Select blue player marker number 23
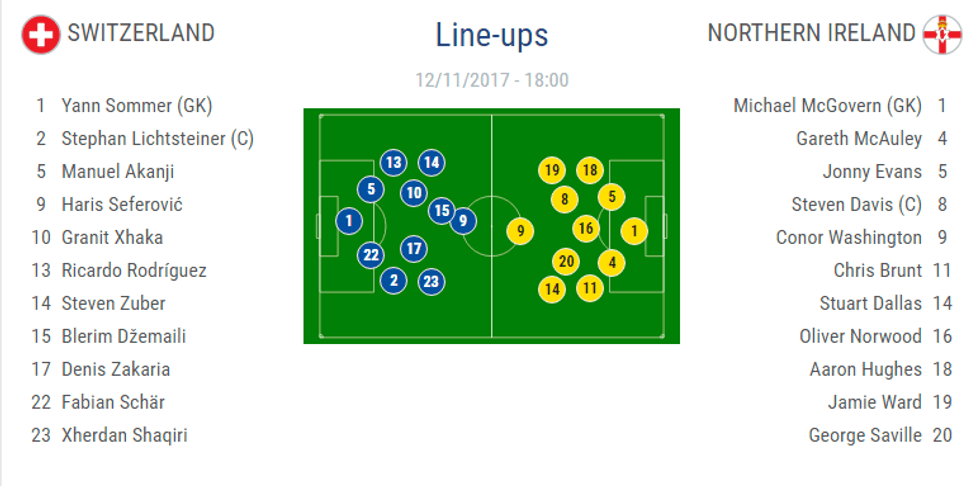 431,281
